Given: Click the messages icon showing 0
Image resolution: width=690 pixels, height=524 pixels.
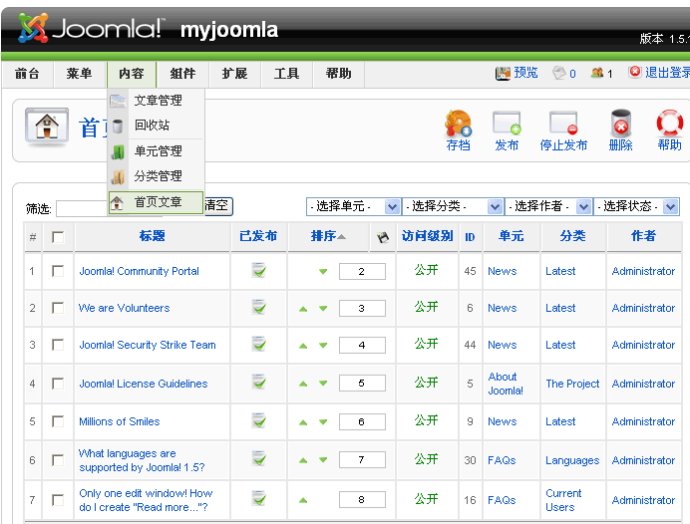Looking at the screenshot, I should 564,73.
